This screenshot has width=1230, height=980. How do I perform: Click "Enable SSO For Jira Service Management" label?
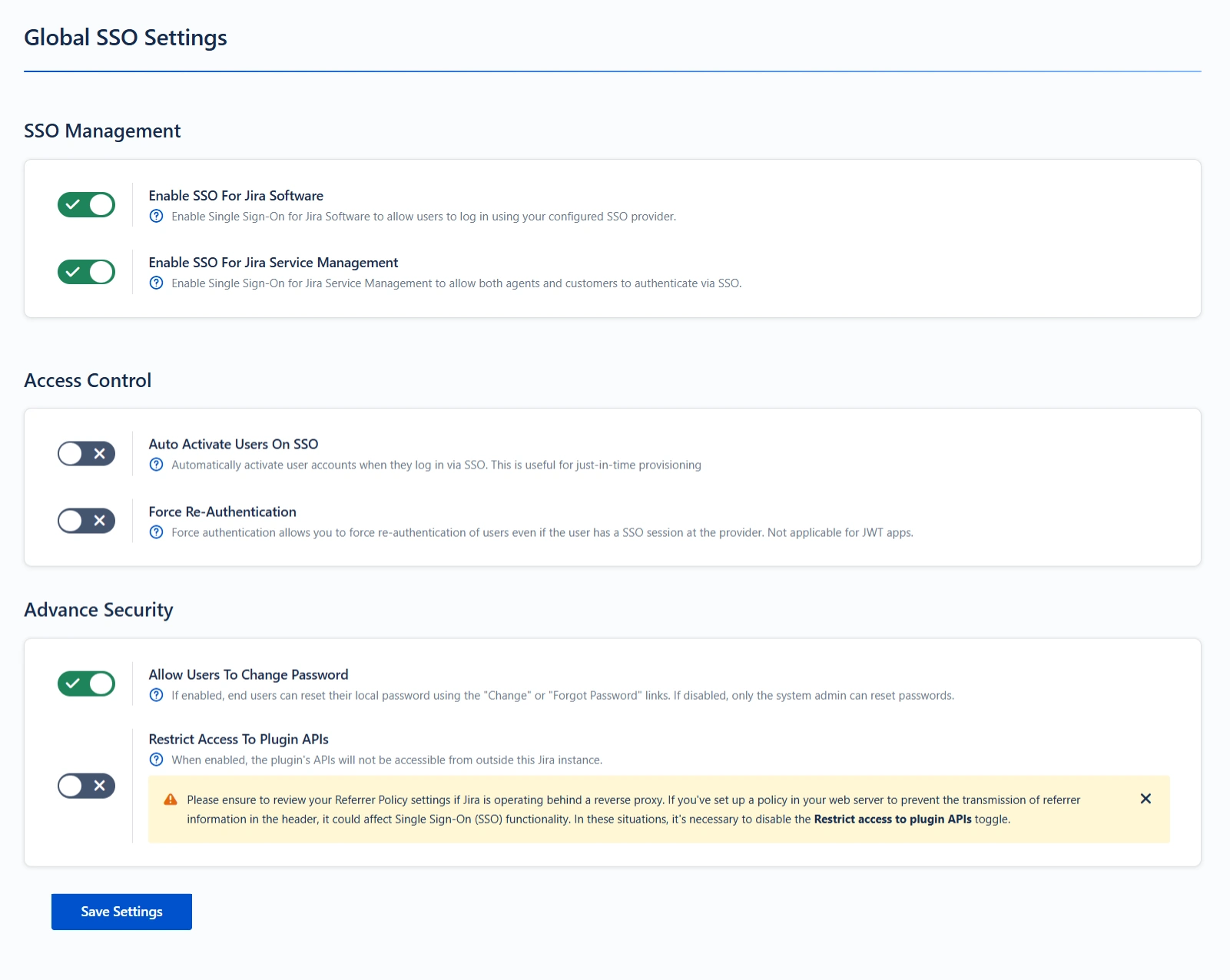274,263
